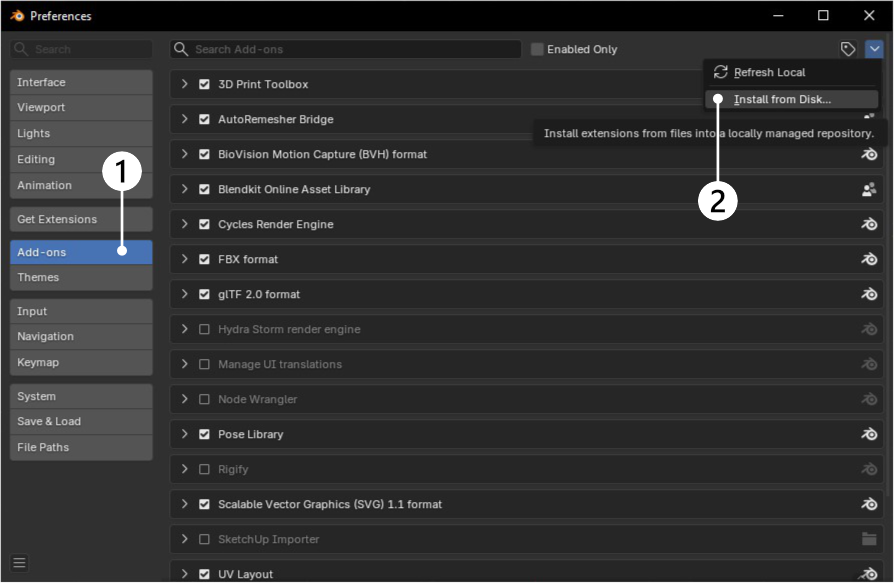Viewport: 894px width, 583px height.
Task: Uncheck AutoRemesher Bridge add-on
Action: [x=204, y=119]
